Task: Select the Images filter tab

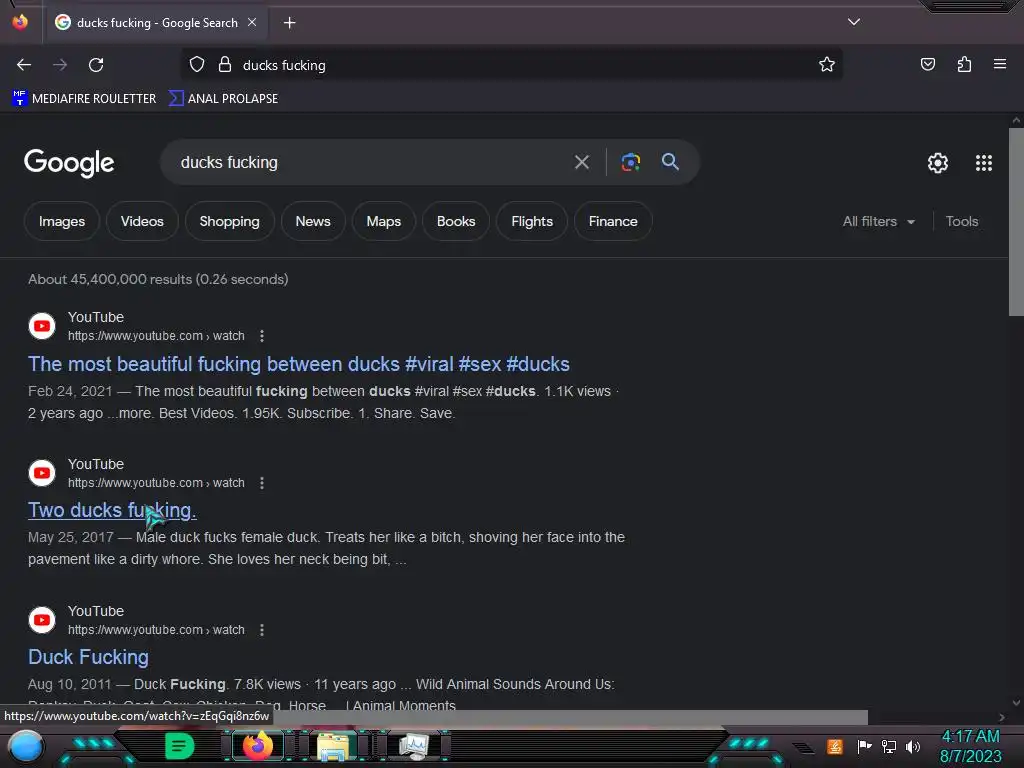Action: [x=62, y=221]
